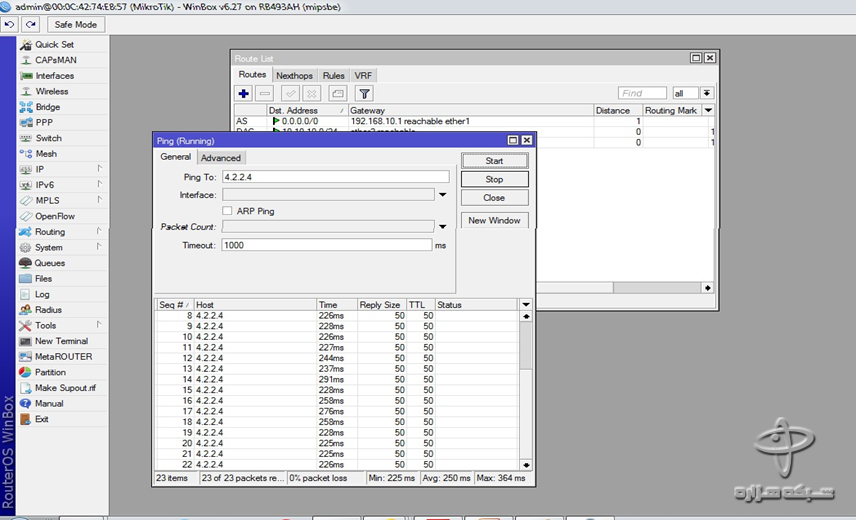856x520 pixels.
Task: Open the OpenFlow menu
Action: tap(55, 217)
